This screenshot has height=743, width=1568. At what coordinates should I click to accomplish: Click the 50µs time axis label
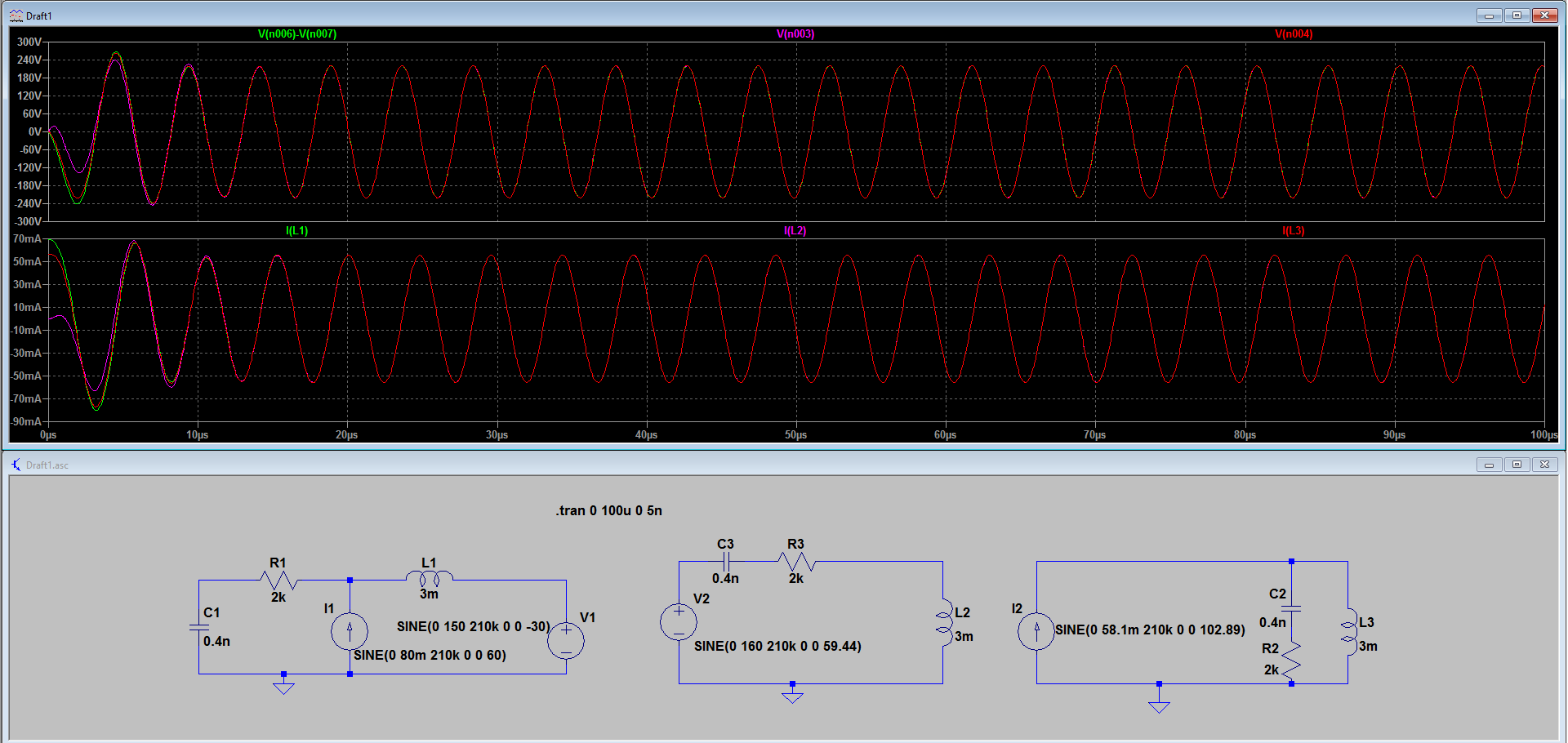[795, 435]
